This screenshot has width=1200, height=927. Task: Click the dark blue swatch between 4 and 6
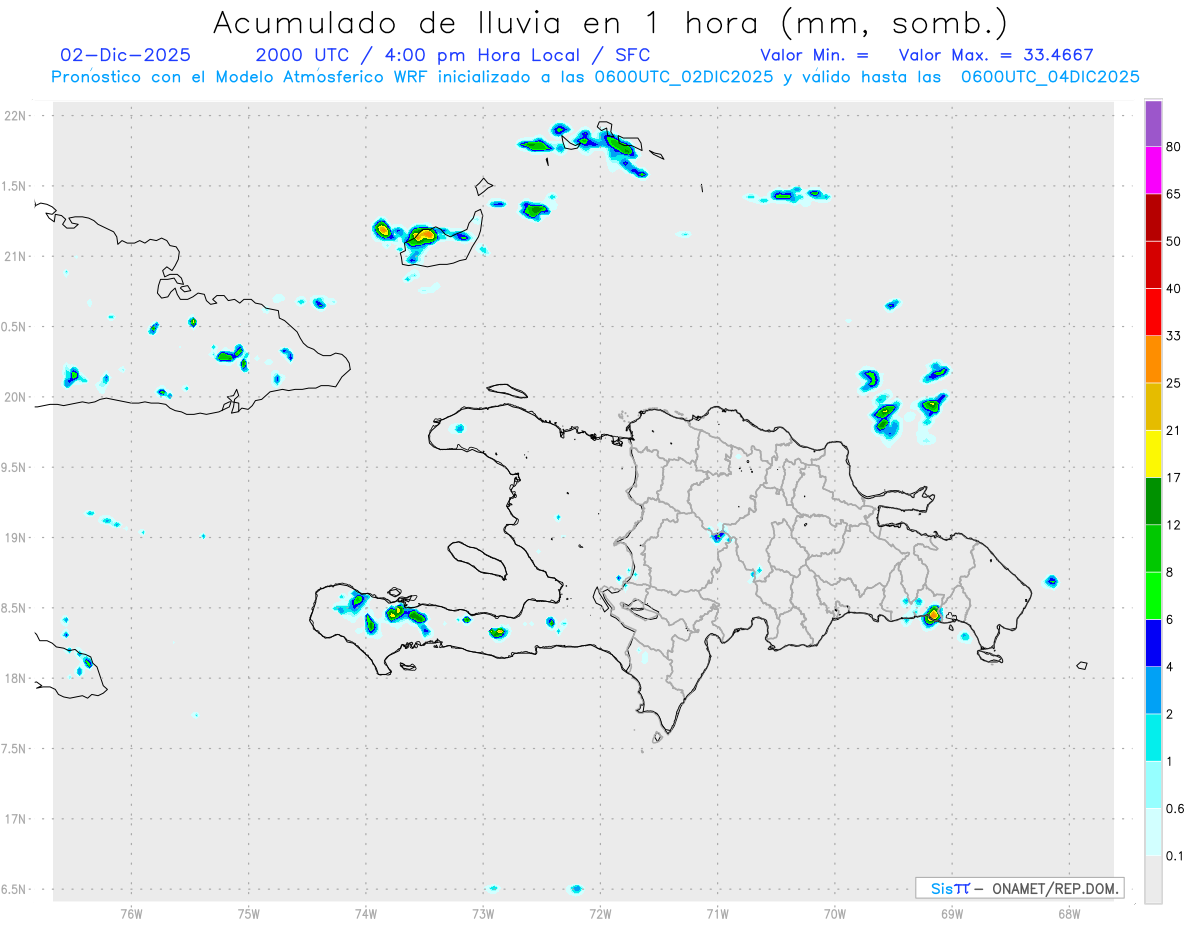point(1153,642)
